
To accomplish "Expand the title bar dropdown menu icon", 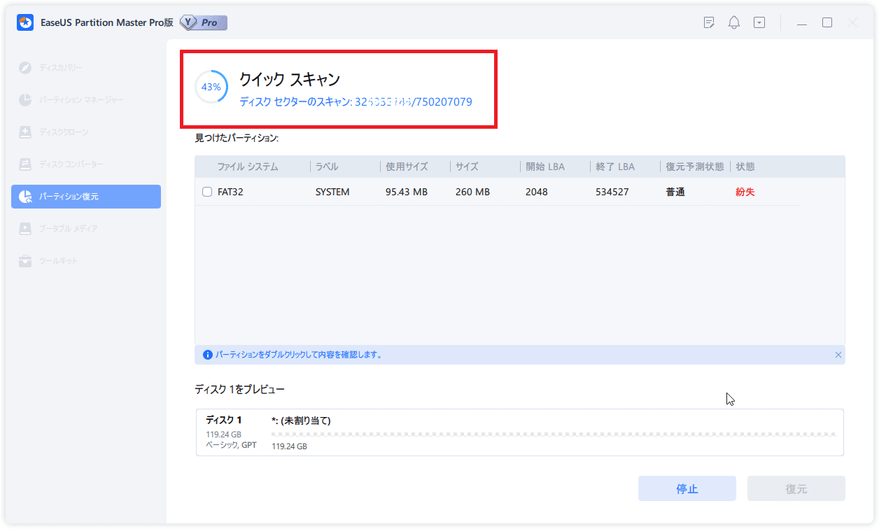I will (x=759, y=22).
